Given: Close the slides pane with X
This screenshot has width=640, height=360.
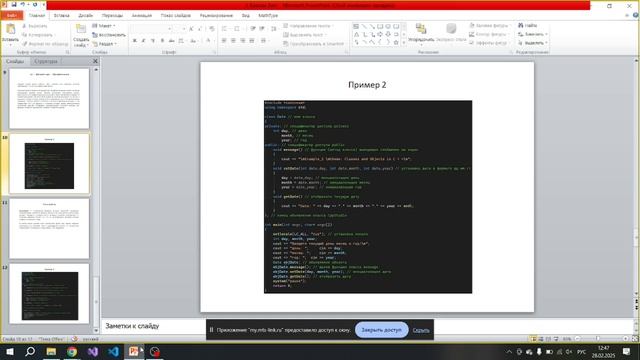Looking at the screenshot, I should [95, 61].
